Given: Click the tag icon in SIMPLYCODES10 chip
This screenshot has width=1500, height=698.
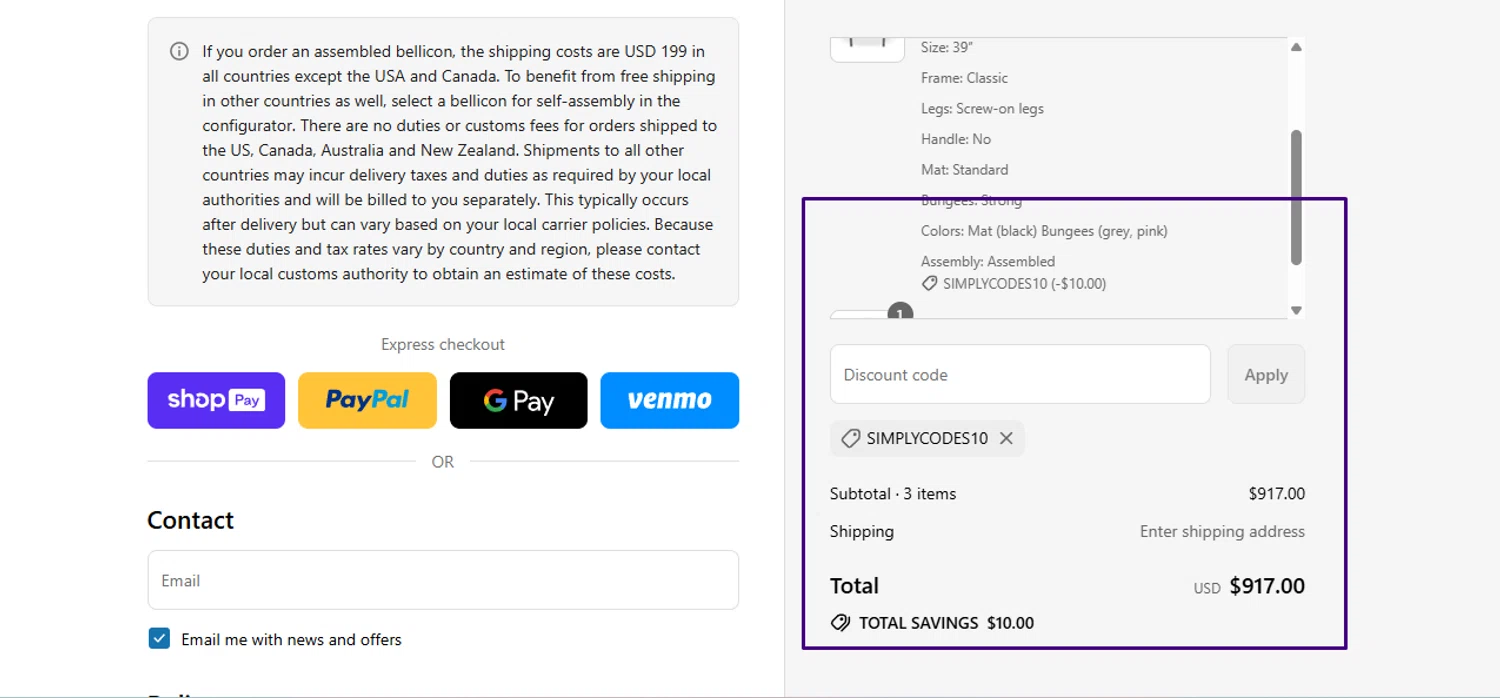Looking at the screenshot, I should point(850,438).
